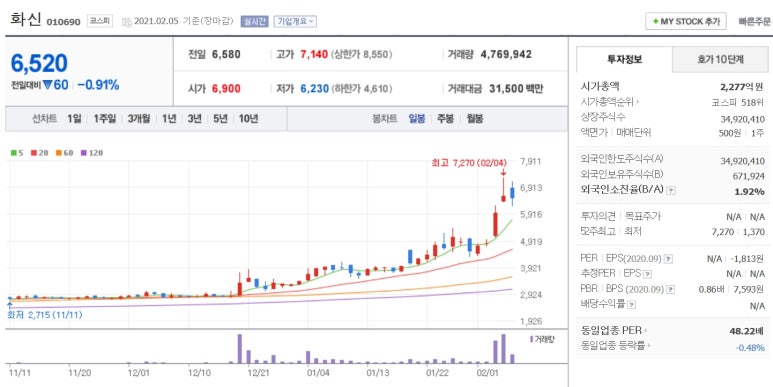Expand the 동일업종 PER arrow link
This screenshot has width=773, height=387.
[x=646, y=330]
